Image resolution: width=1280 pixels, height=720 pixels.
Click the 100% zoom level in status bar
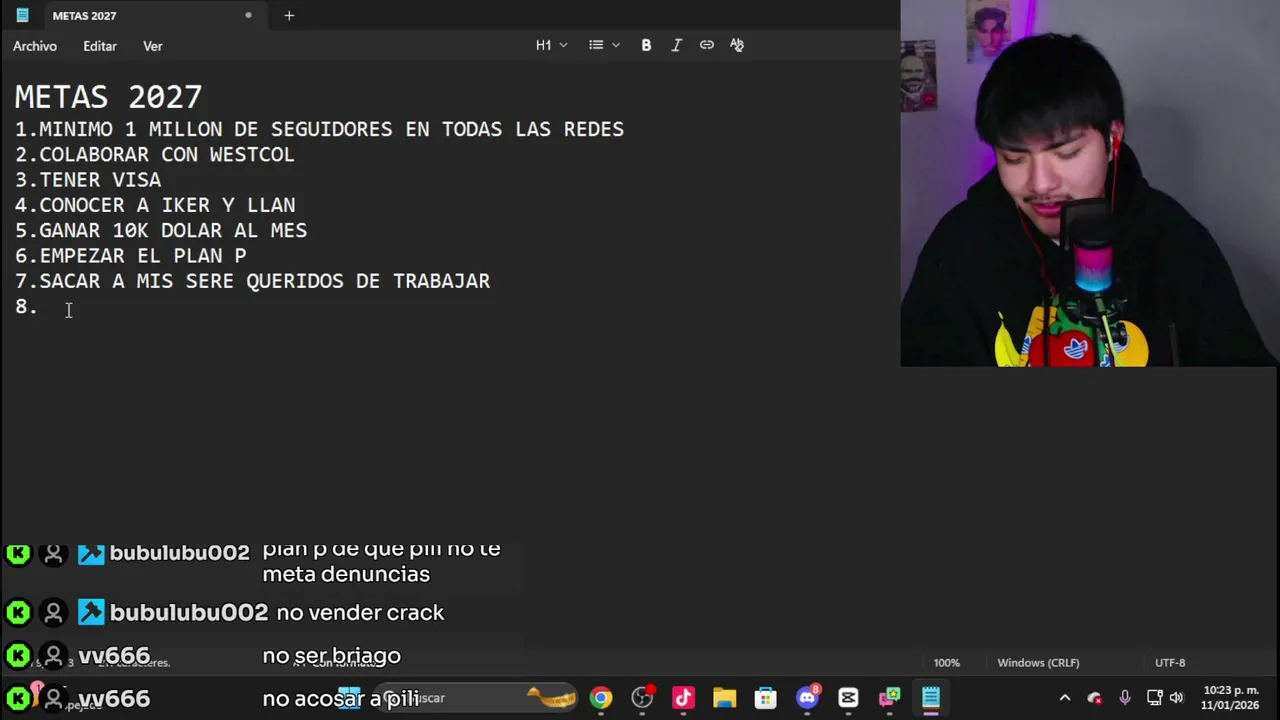tap(946, 662)
